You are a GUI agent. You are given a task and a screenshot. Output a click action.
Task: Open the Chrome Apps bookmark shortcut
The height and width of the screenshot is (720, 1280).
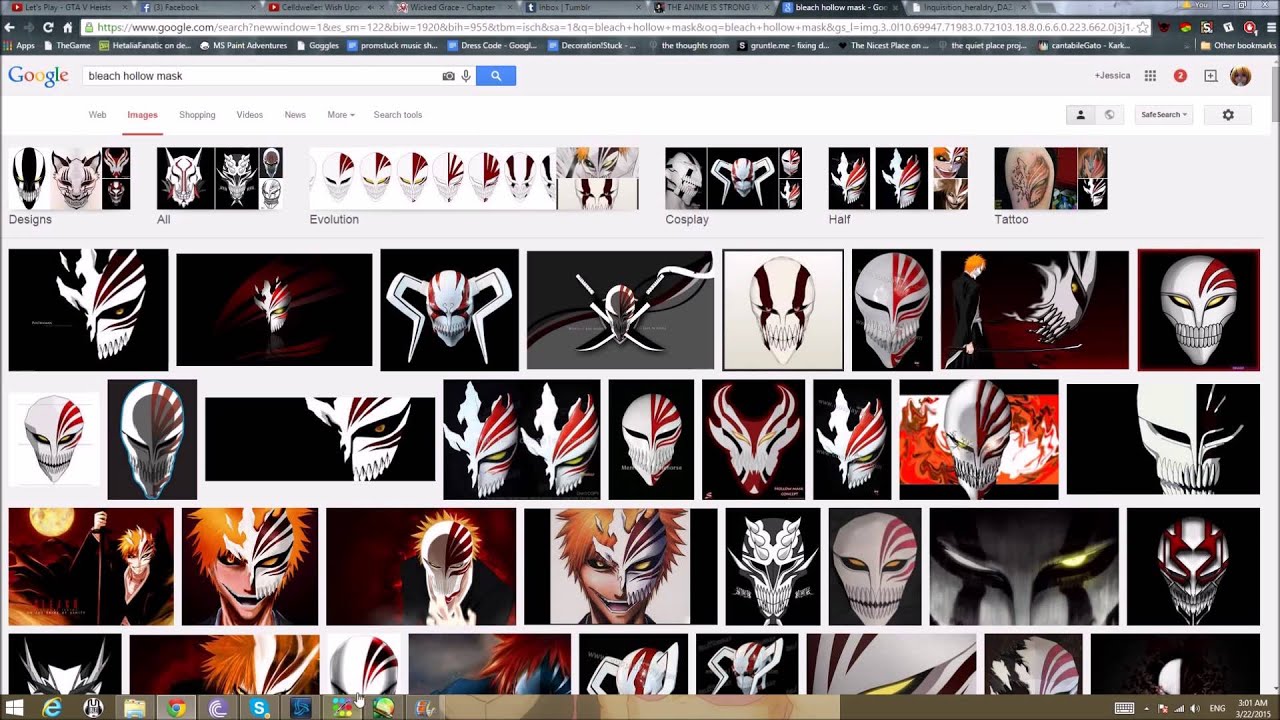19,45
